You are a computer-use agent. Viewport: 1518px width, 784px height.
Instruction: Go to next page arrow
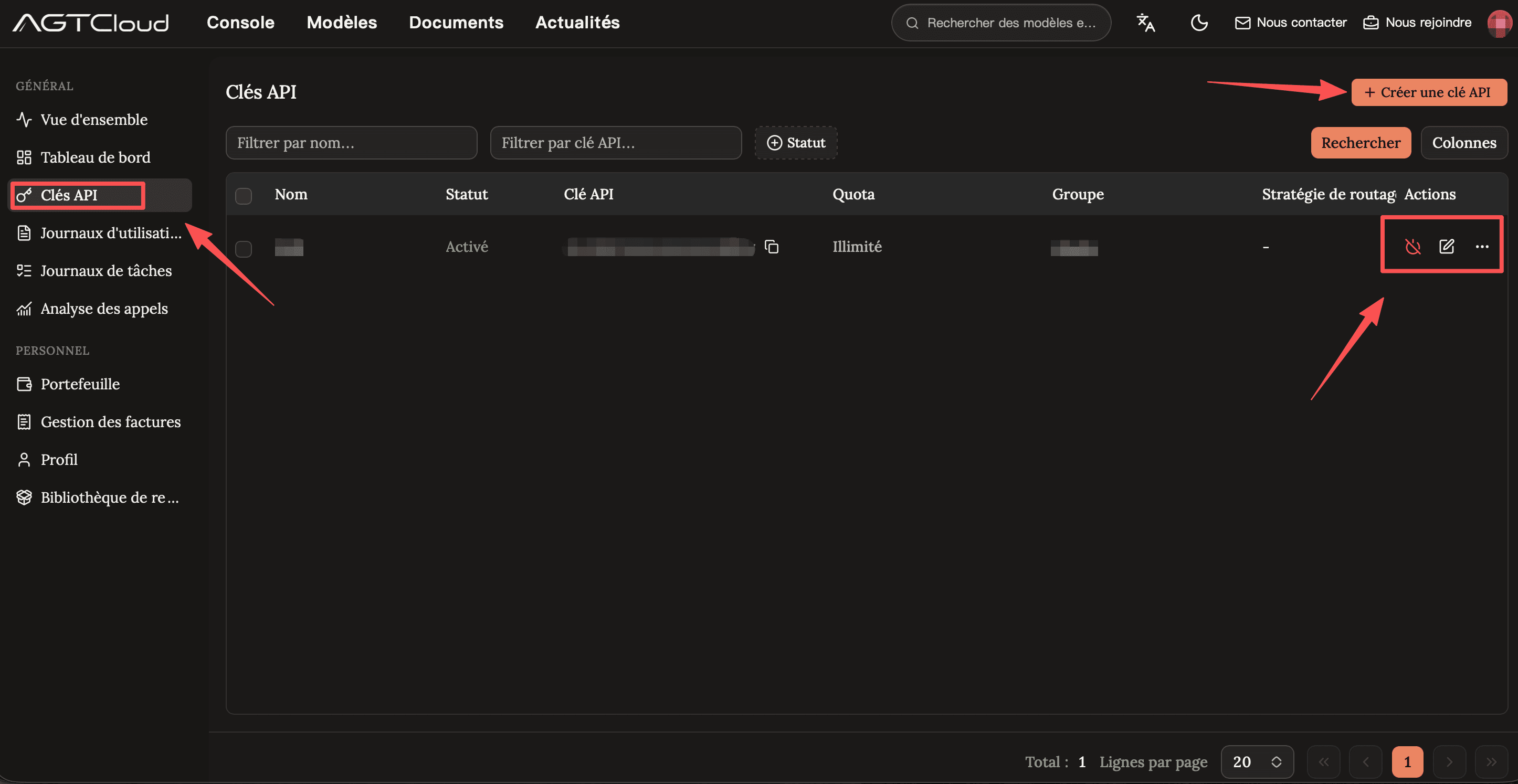(1449, 761)
